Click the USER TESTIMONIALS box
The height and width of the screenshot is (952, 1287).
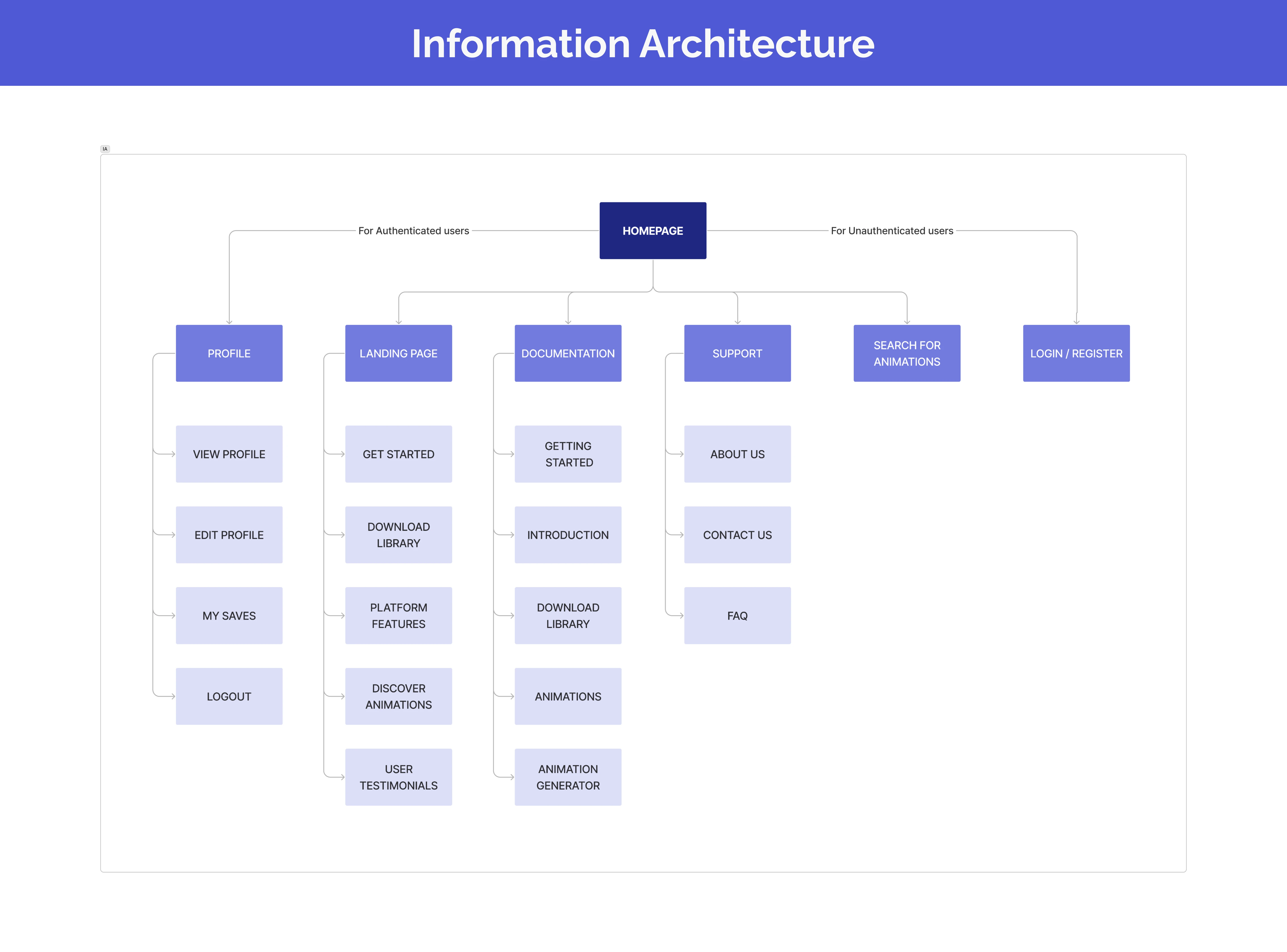coord(398,777)
